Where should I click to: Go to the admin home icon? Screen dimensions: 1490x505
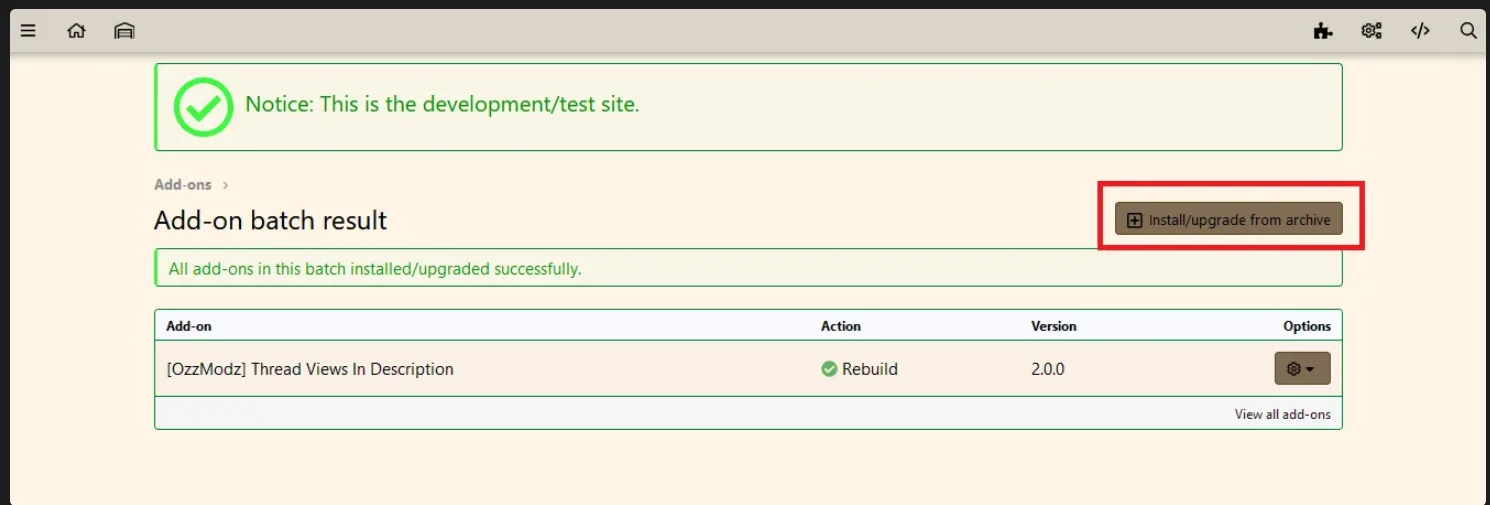click(76, 31)
